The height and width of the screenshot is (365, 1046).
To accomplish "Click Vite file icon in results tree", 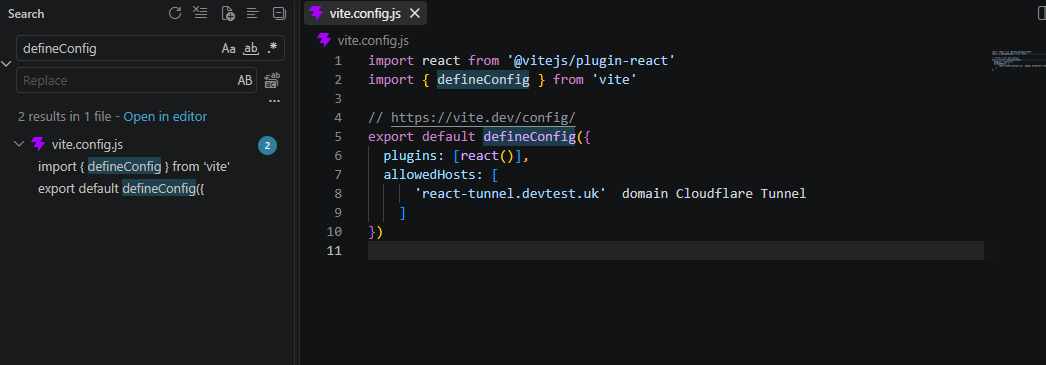I will [39, 144].
